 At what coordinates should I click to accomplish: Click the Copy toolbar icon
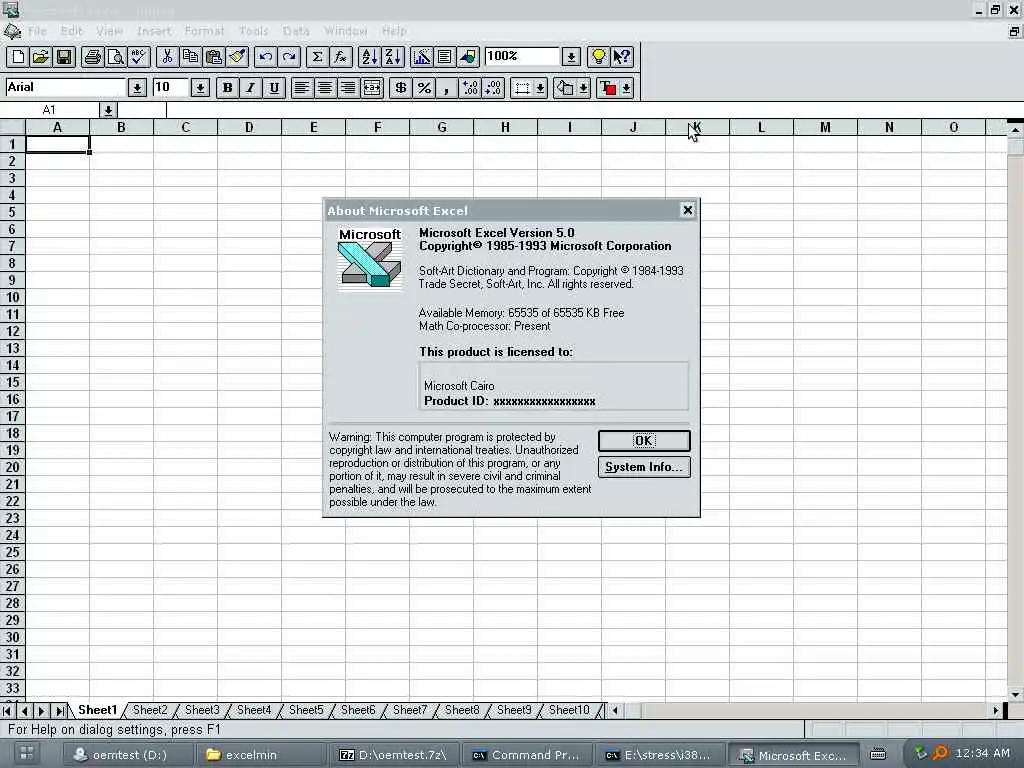191,57
